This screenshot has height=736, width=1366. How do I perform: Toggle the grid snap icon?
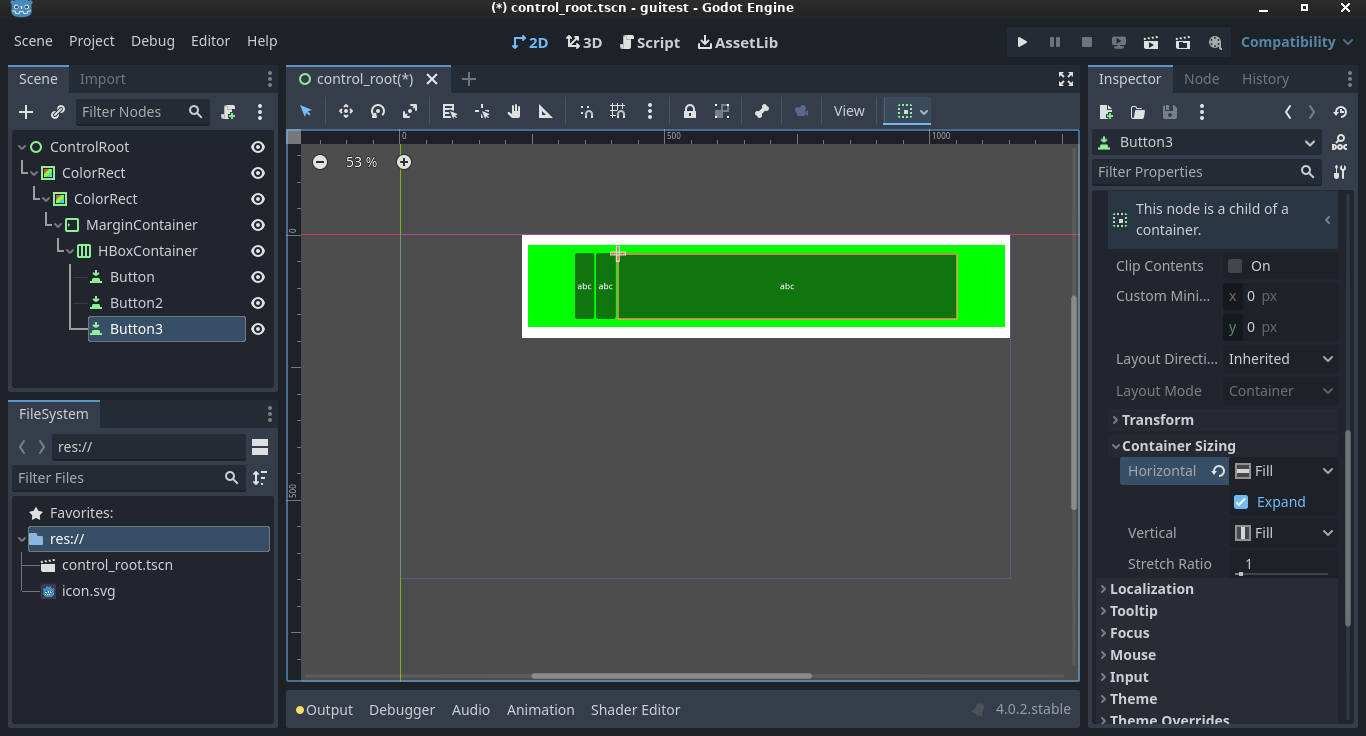(618, 111)
